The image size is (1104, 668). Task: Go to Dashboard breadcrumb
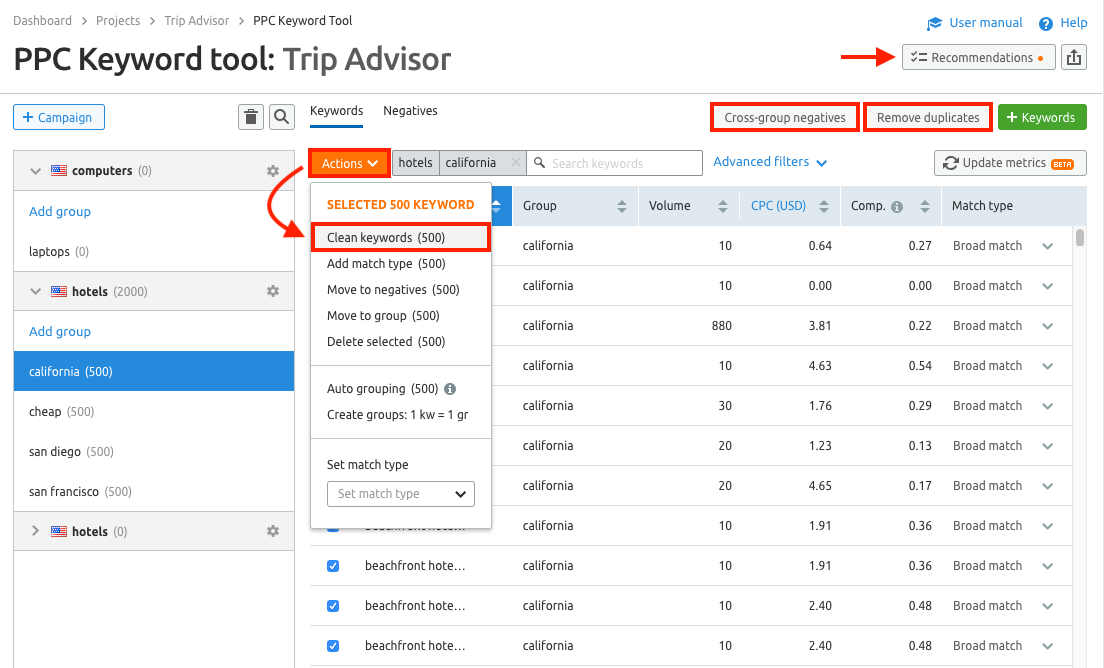click(x=42, y=20)
